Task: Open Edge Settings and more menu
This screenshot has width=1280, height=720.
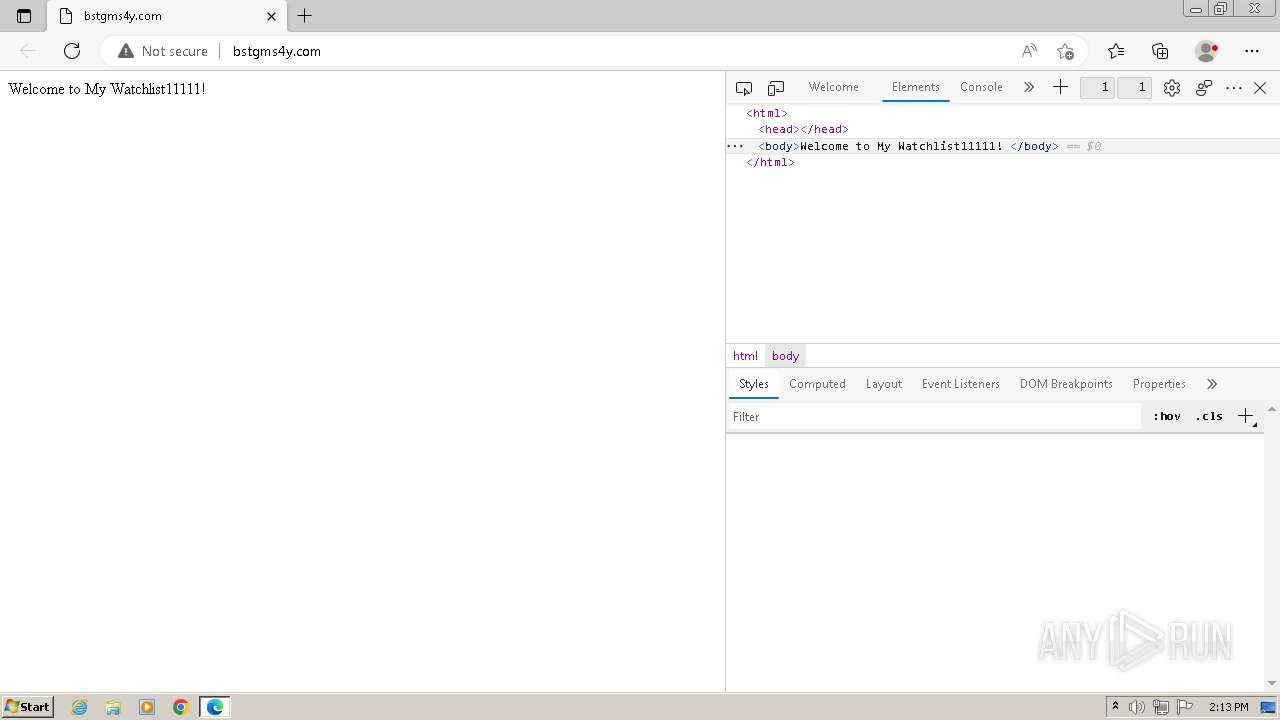Action: pos(1252,51)
